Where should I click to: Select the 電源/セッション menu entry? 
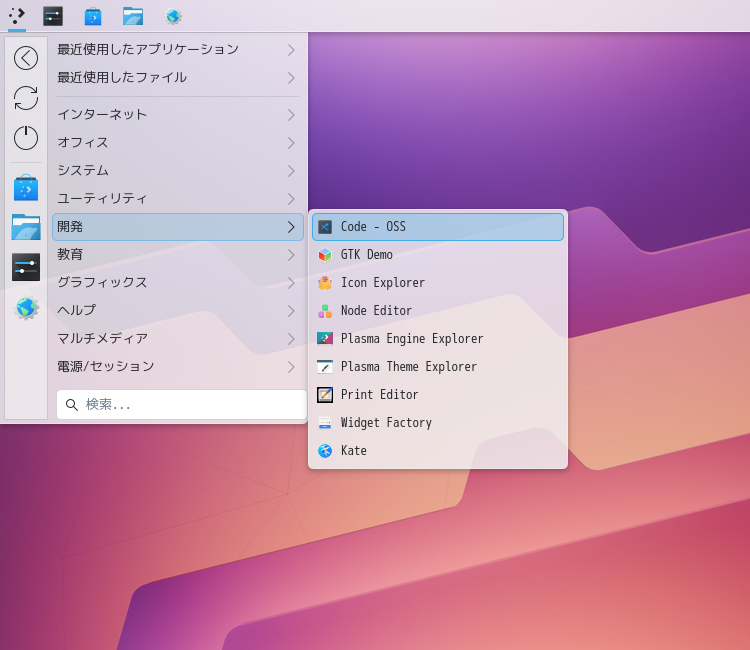[106, 367]
